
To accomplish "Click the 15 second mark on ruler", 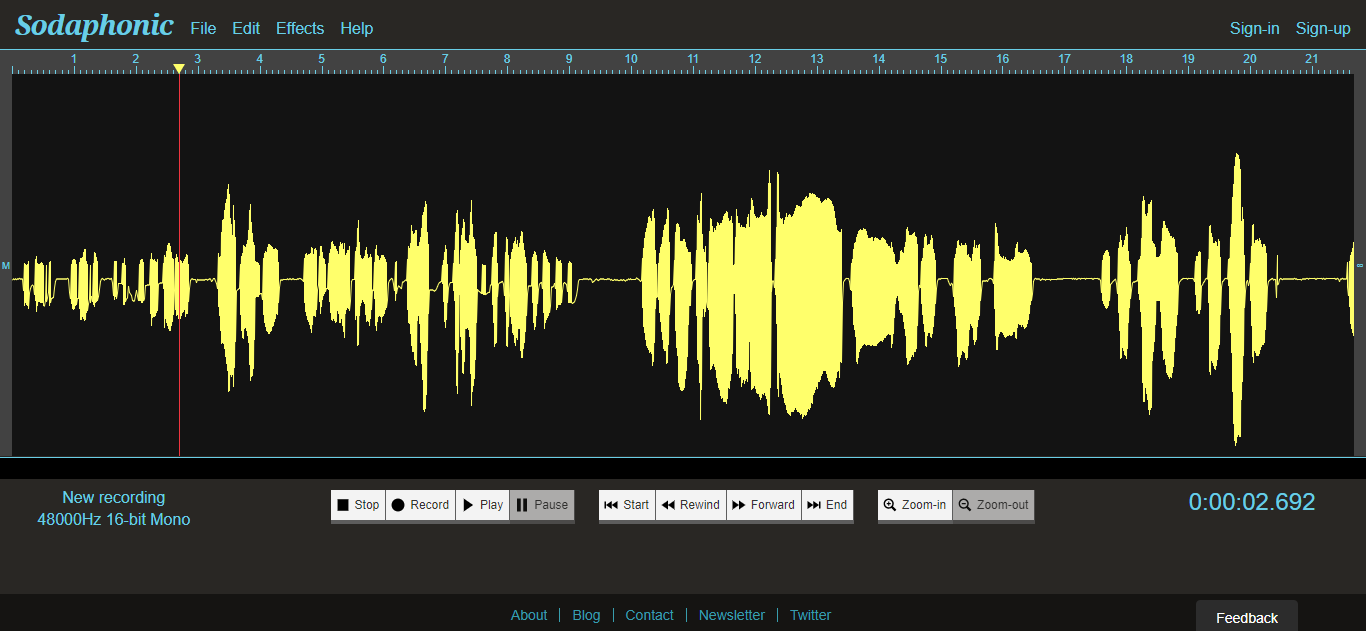I will tap(941, 60).
